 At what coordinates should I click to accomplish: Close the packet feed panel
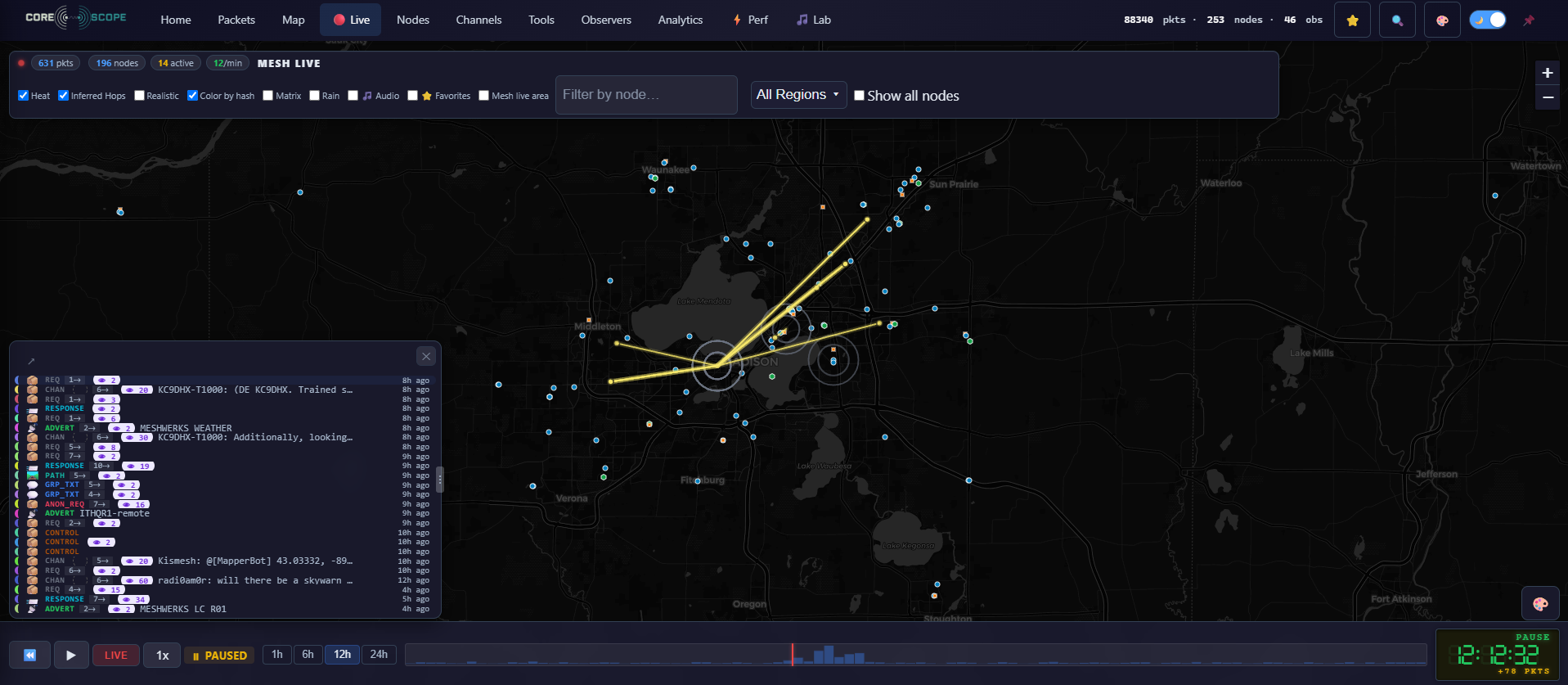426,356
